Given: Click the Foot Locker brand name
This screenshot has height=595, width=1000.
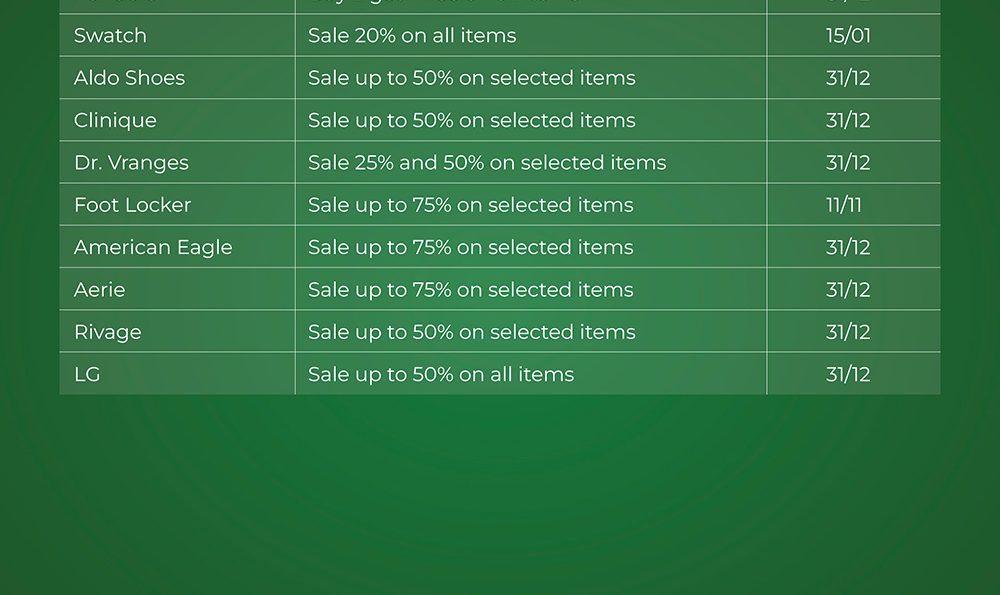Looking at the screenshot, I should click(x=132, y=205).
